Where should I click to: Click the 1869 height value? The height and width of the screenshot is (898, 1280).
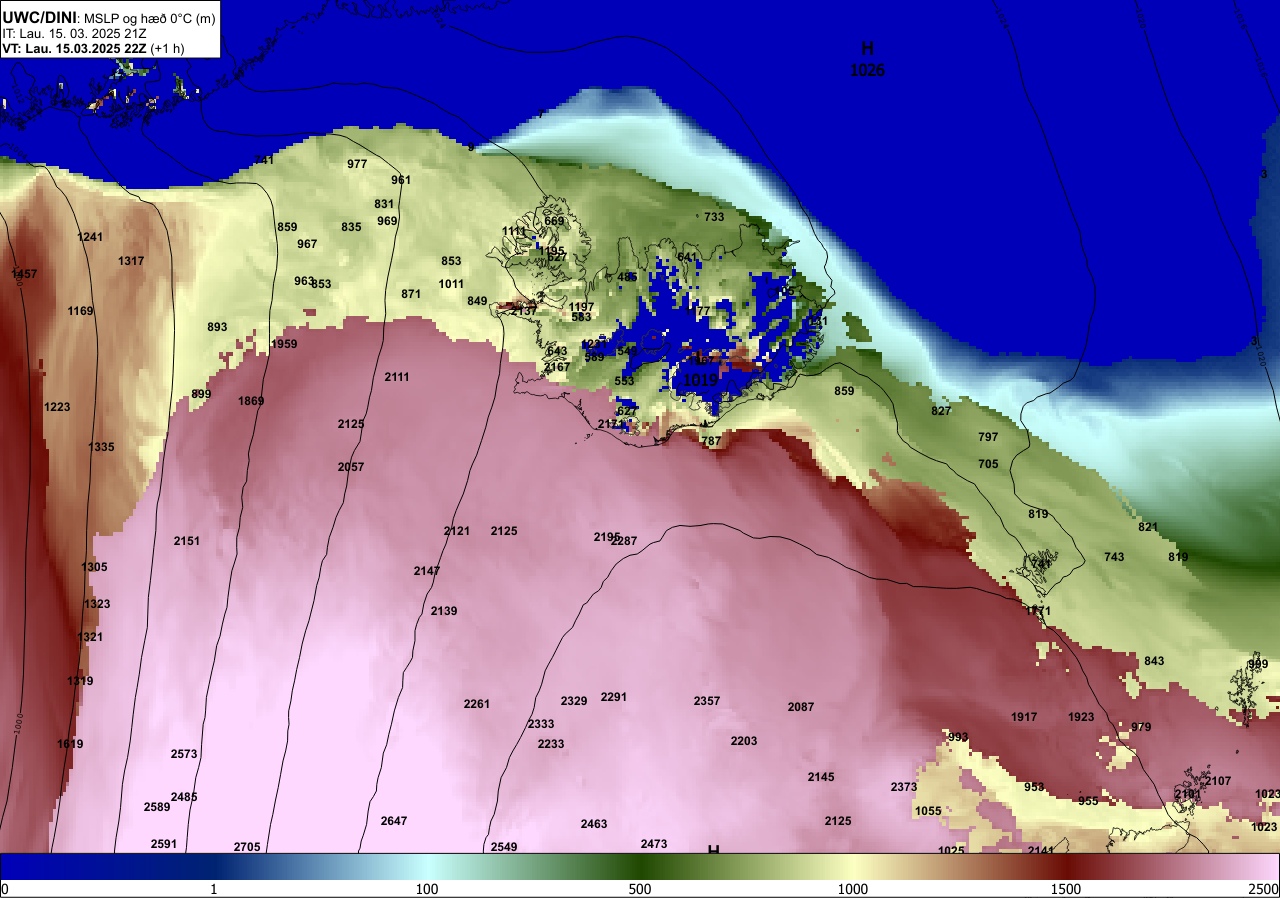click(251, 401)
